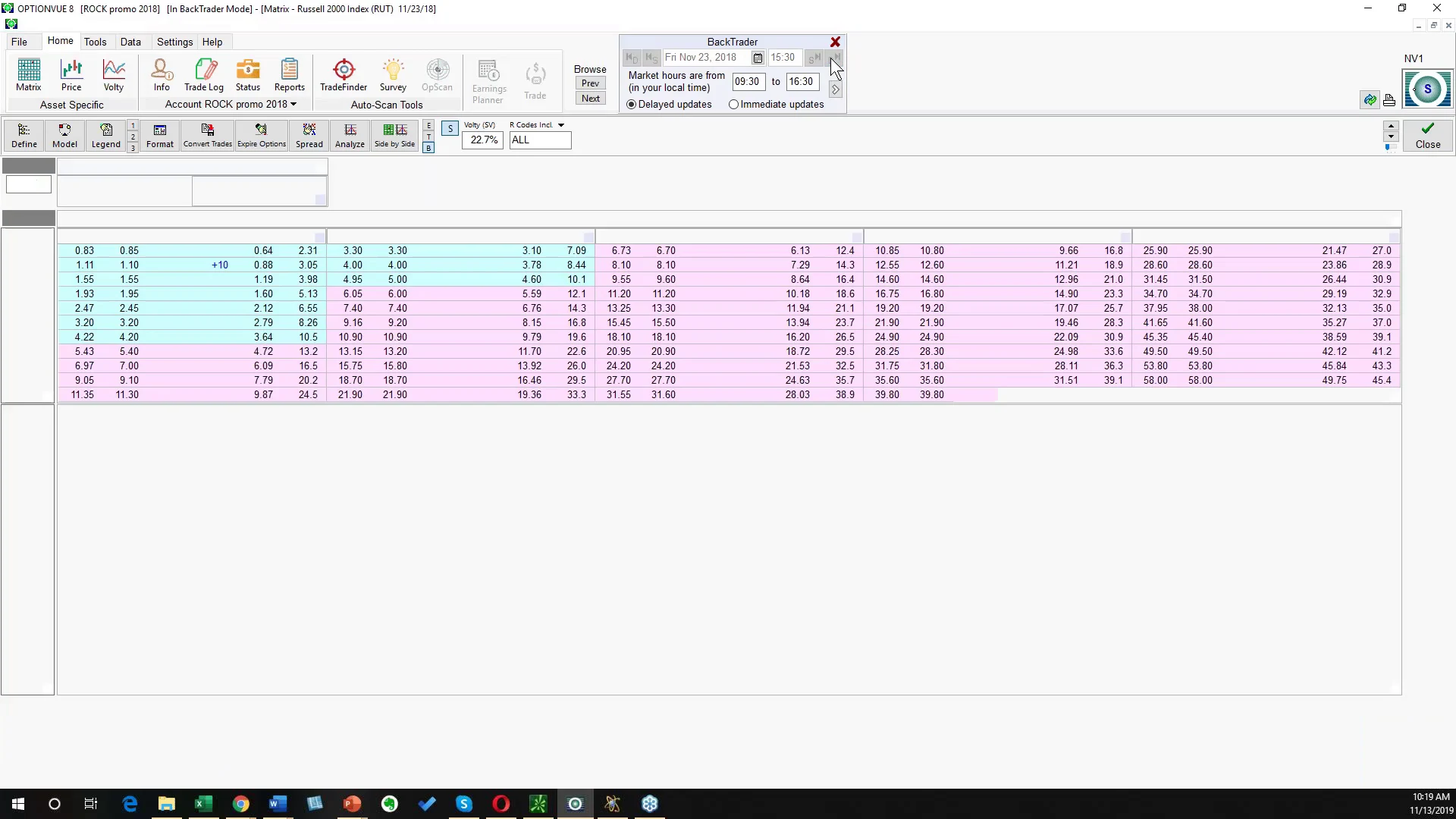Open the File menu

coord(19,42)
